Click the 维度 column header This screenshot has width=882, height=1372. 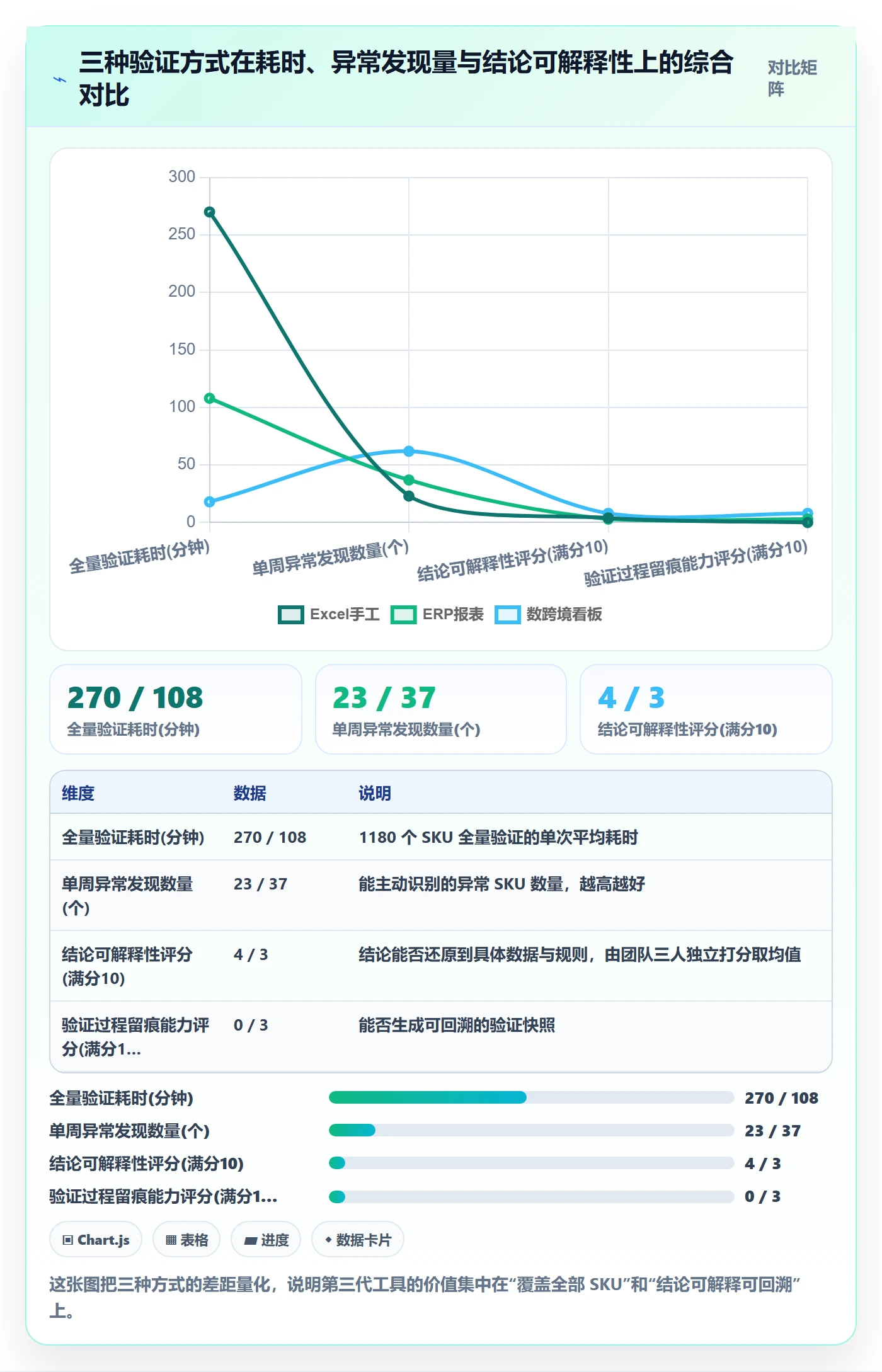(78, 793)
